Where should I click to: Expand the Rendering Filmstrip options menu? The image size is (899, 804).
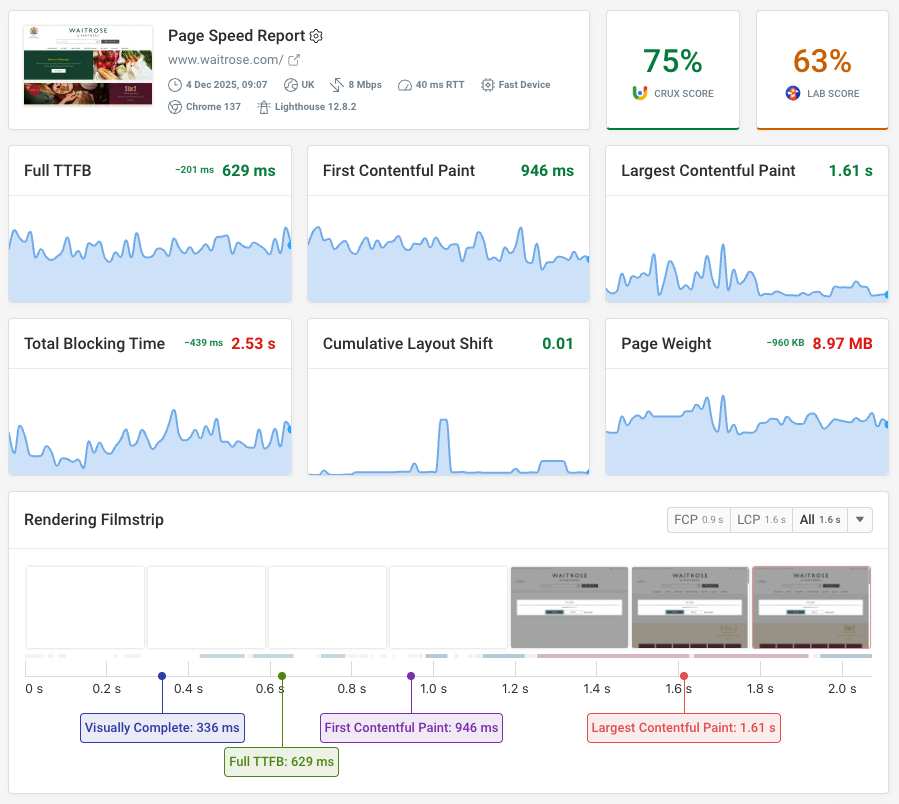click(858, 519)
